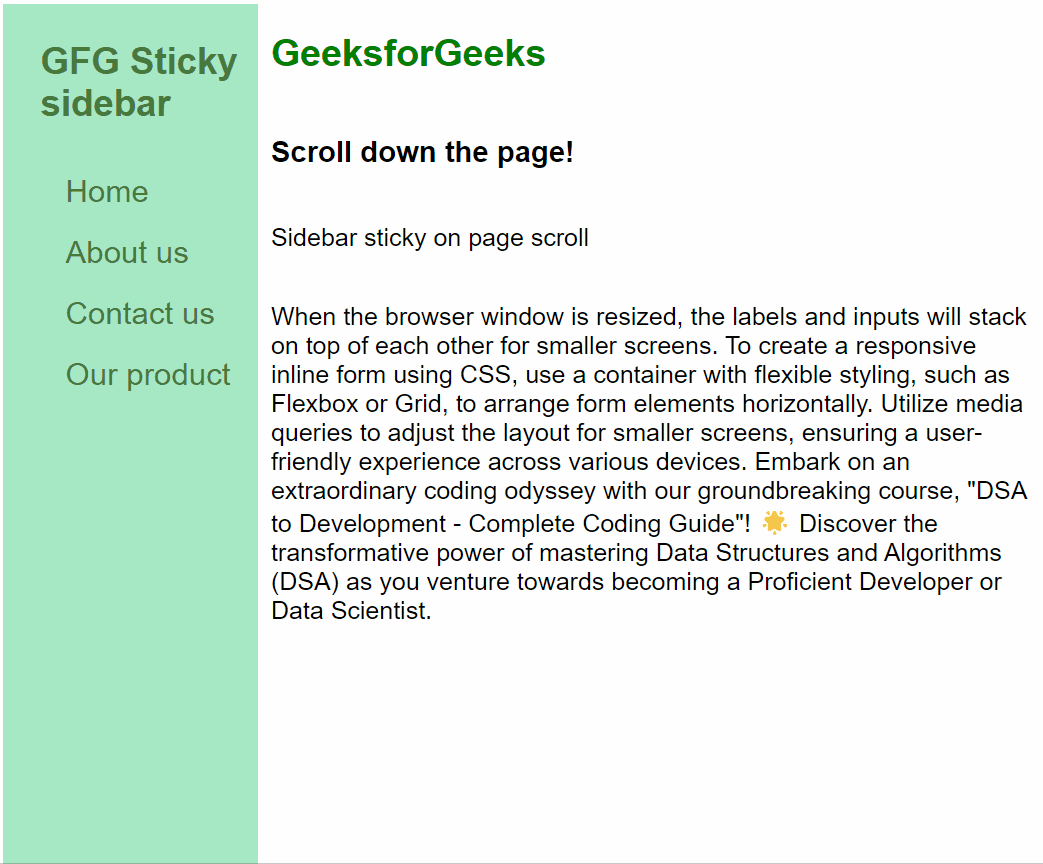This screenshot has height=864, width=1043.
Task: Click the Scroll down the page heading
Action: pyautogui.click(x=422, y=152)
